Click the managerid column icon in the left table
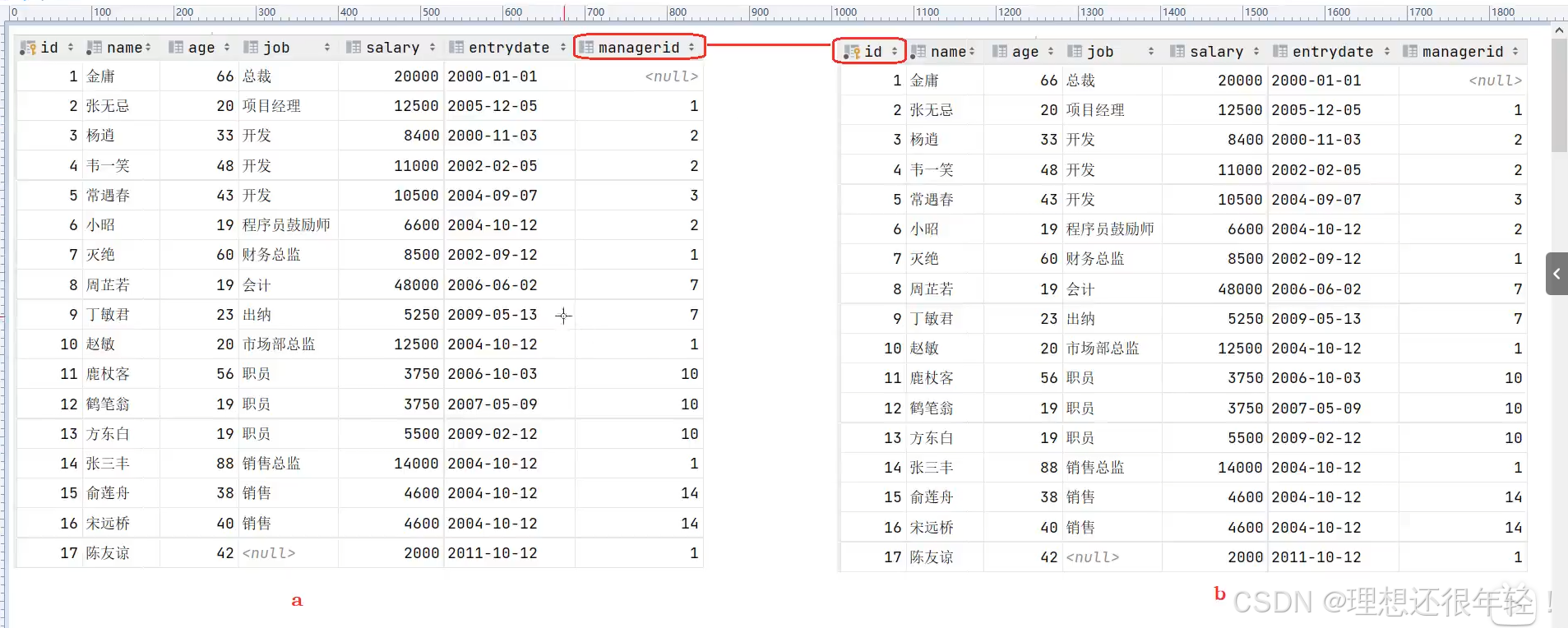 586,48
